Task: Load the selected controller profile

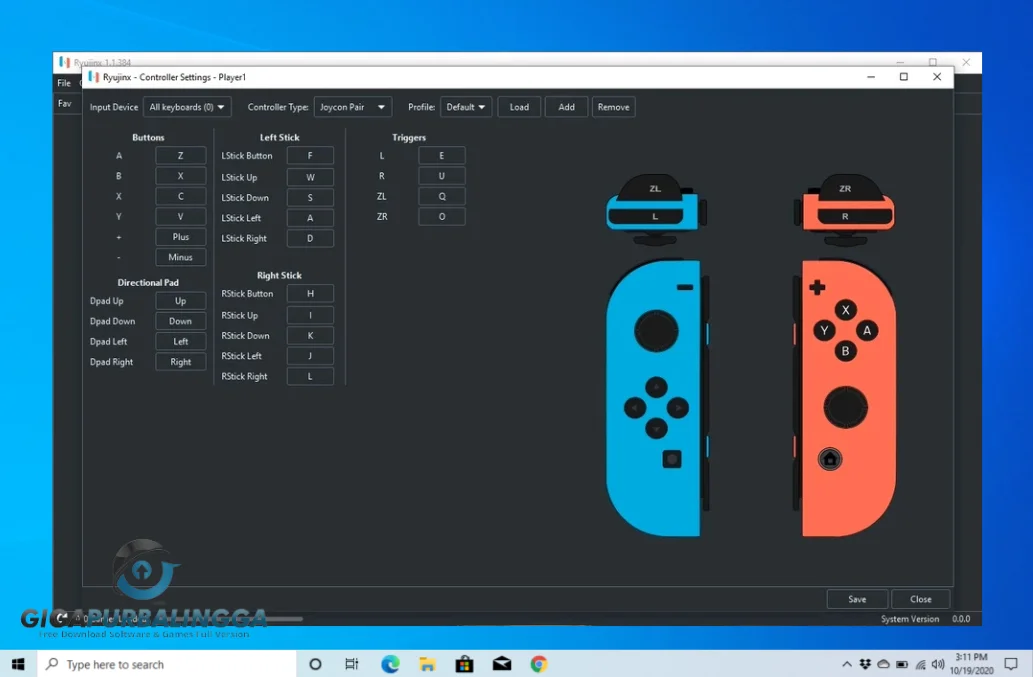Action: [518, 107]
